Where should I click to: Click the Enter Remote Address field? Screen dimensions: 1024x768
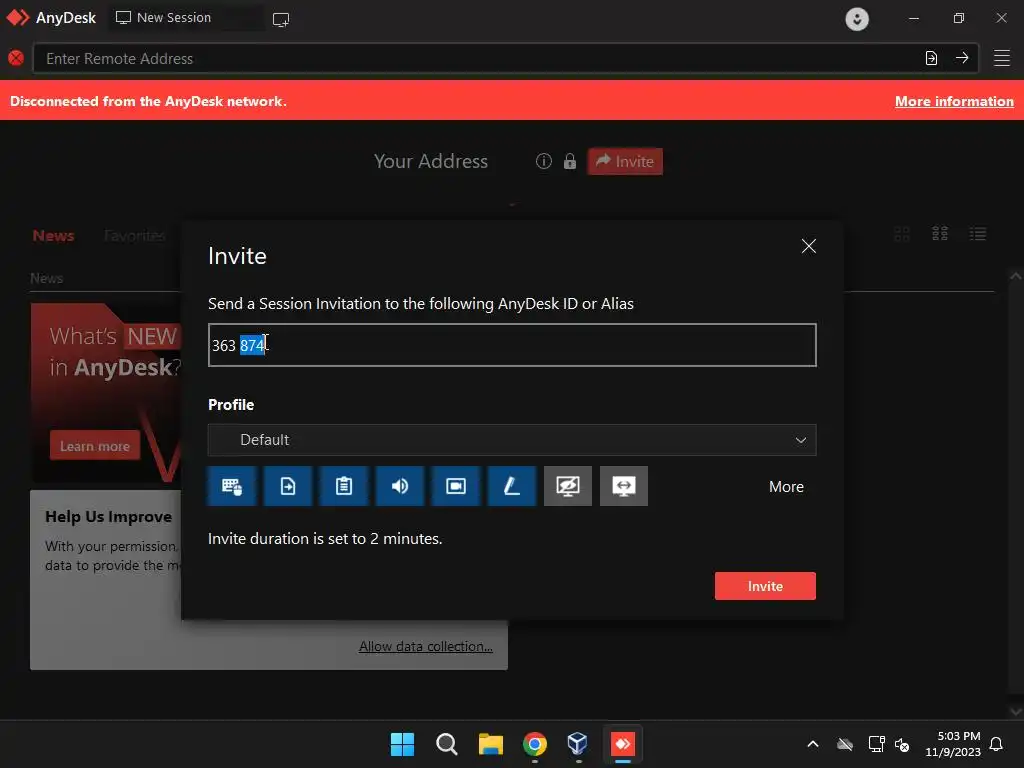[480, 58]
